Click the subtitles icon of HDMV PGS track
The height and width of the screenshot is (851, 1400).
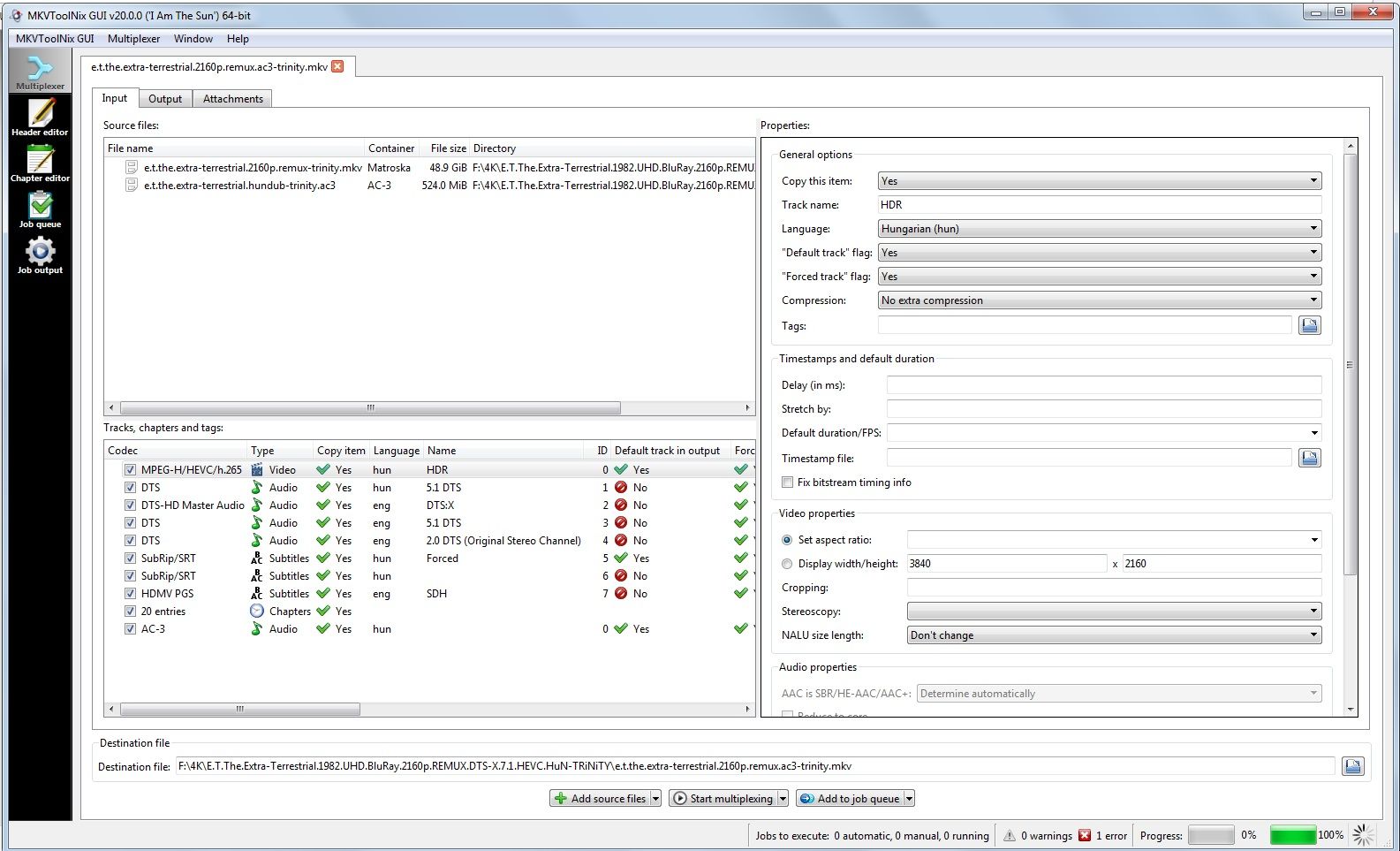click(257, 593)
